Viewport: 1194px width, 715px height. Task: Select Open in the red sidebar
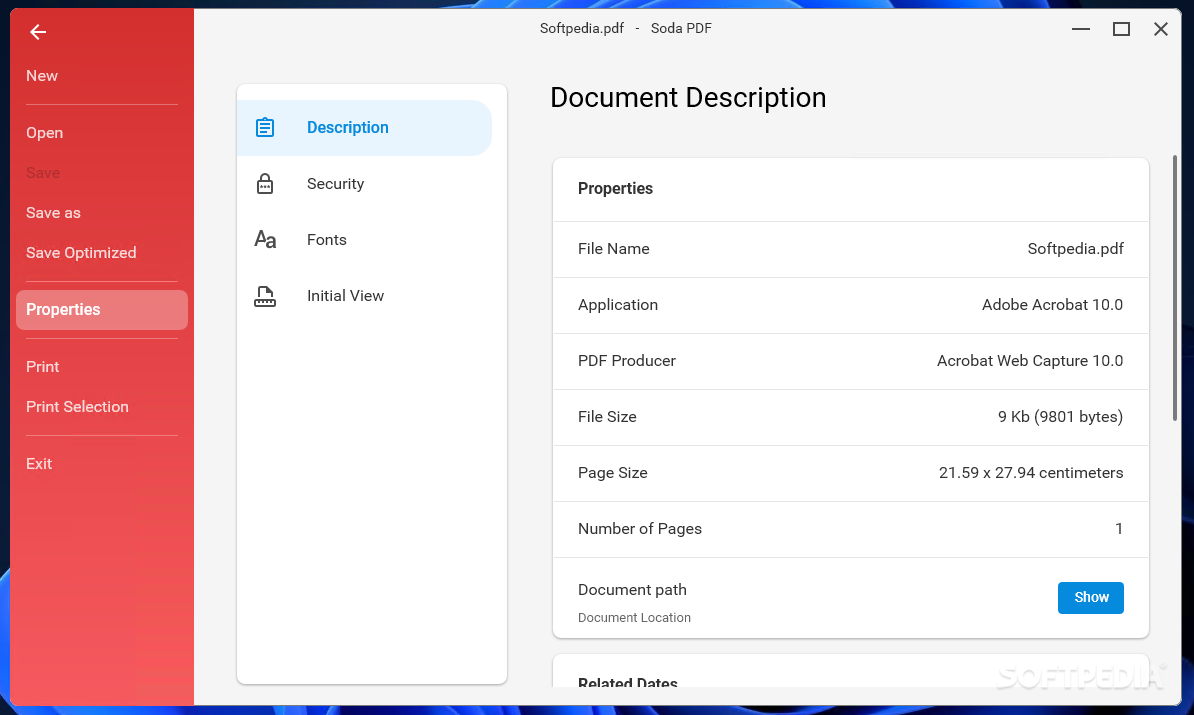[44, 133]
